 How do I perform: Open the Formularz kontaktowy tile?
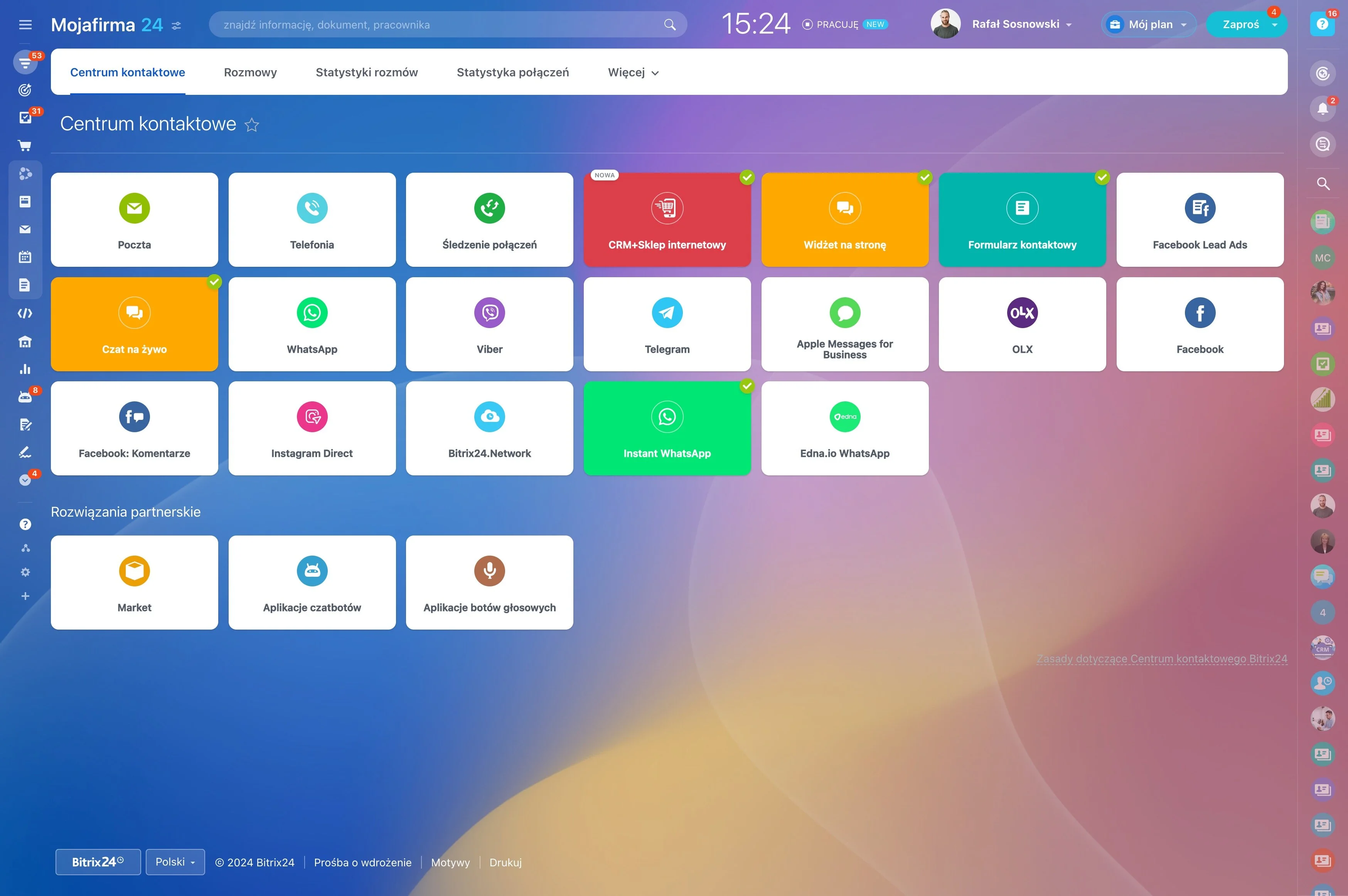[1022, 219]
